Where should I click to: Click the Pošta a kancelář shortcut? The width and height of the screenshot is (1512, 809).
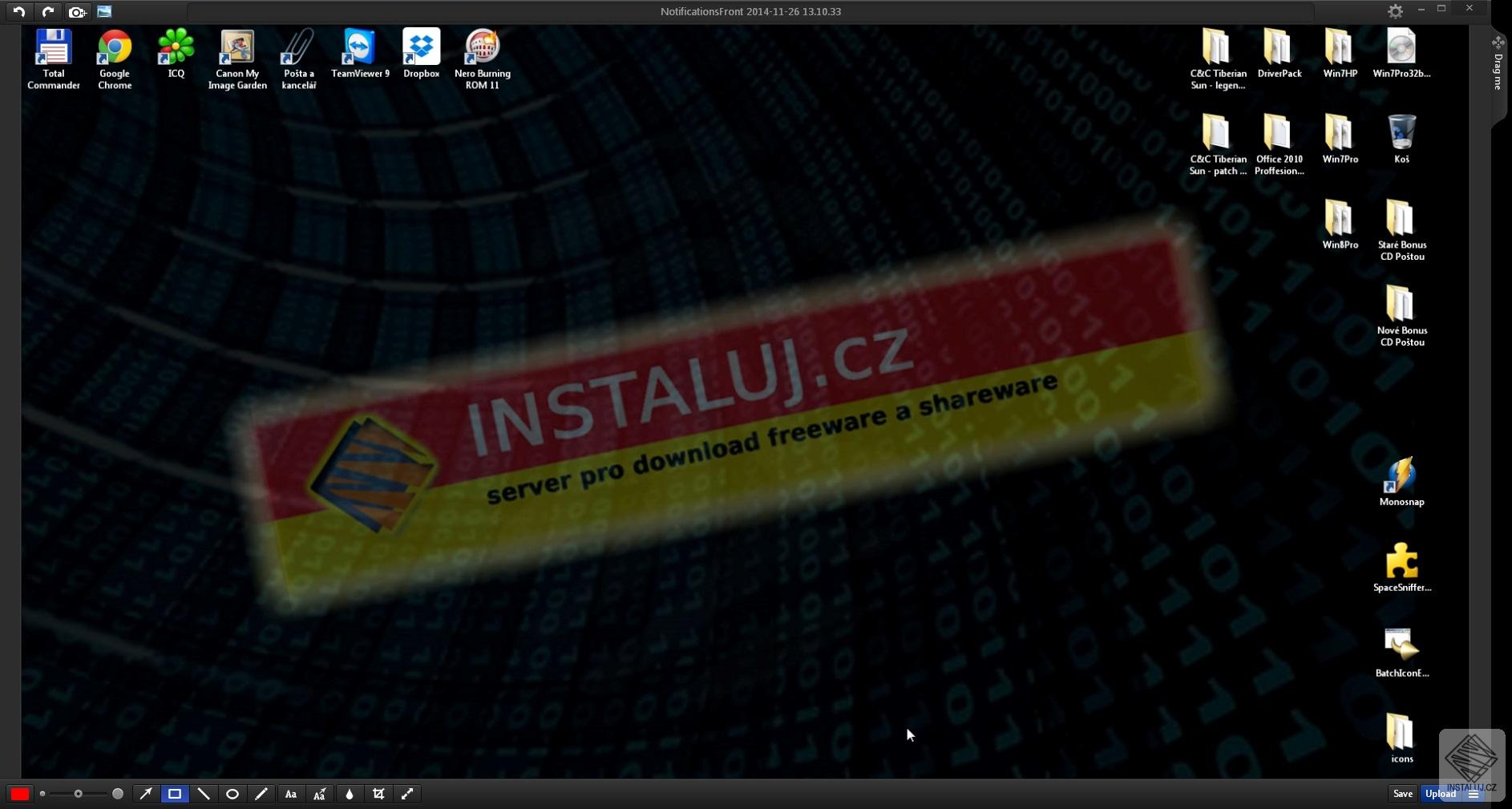point(298,59)
